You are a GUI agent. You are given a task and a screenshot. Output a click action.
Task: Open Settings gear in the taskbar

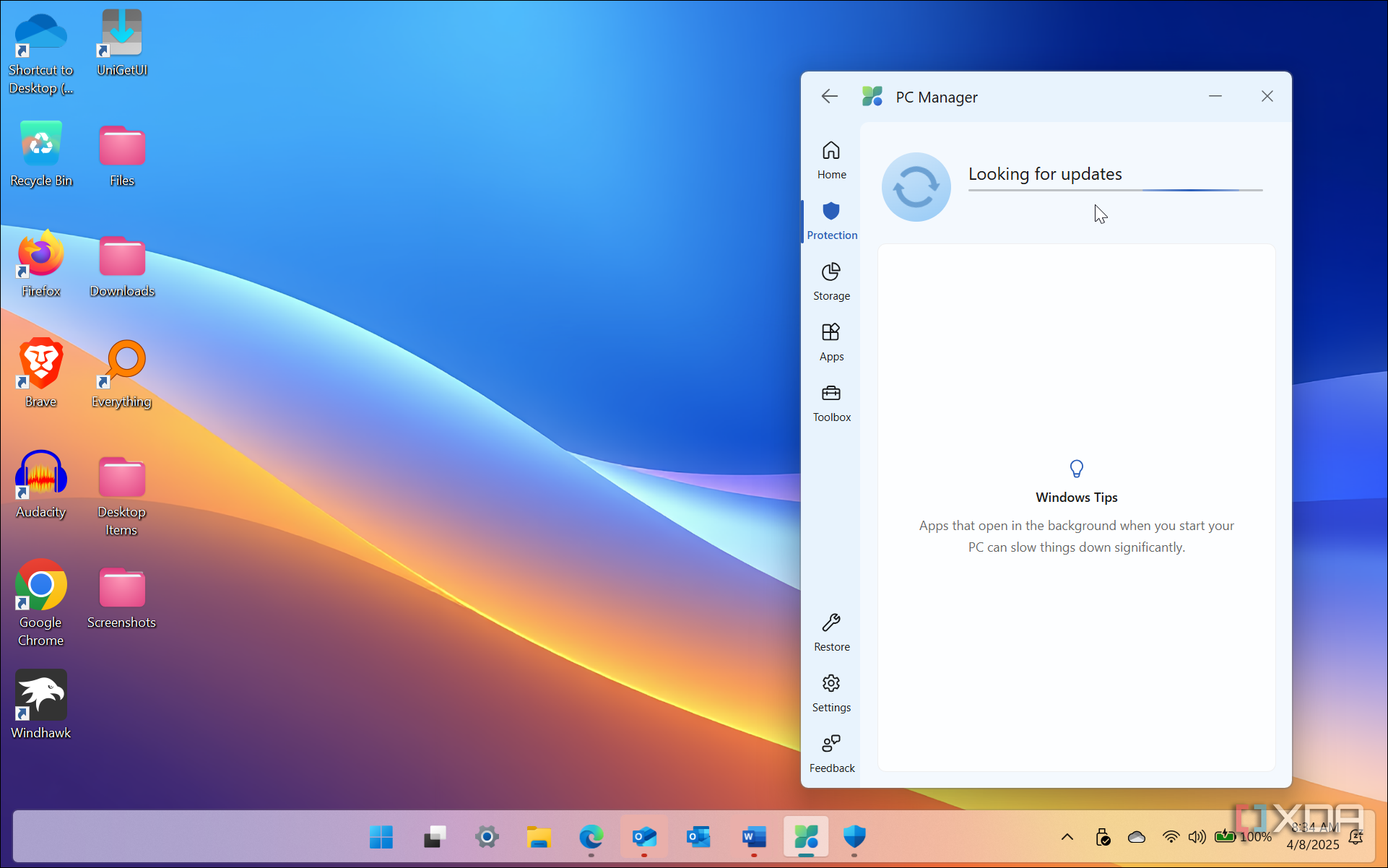pos(487,837)
